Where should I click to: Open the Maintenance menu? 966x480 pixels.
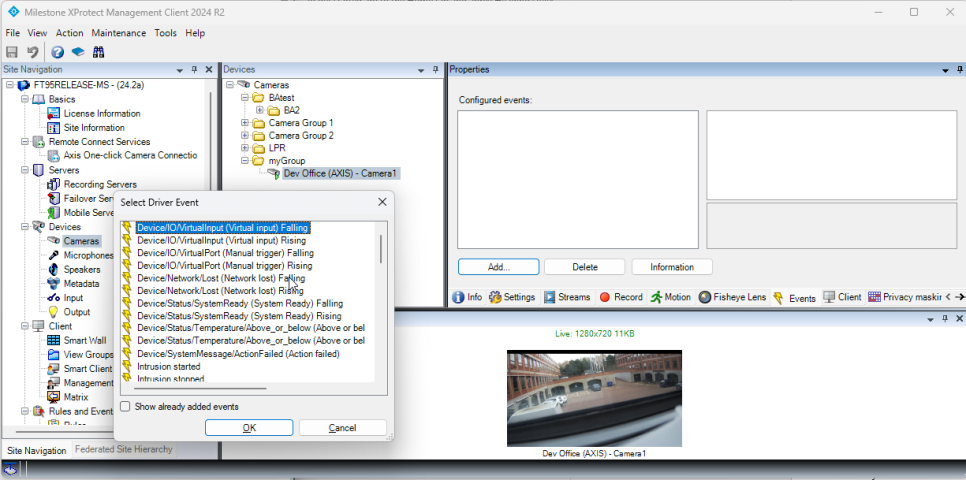coord(119,33)
